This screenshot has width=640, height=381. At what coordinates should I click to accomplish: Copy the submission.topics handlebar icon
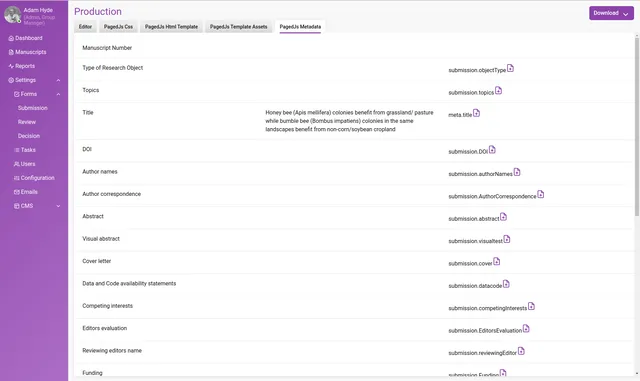coord(498,91)
